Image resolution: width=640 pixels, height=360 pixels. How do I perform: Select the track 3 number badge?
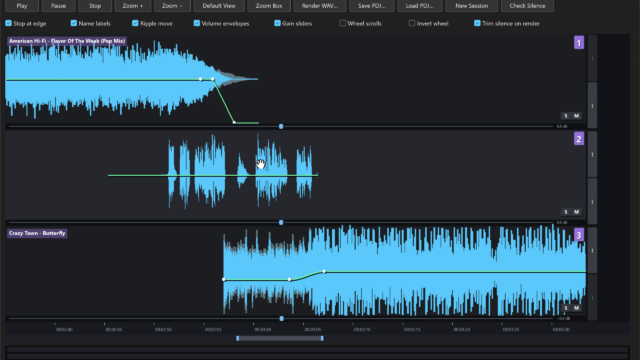[579, 235]
